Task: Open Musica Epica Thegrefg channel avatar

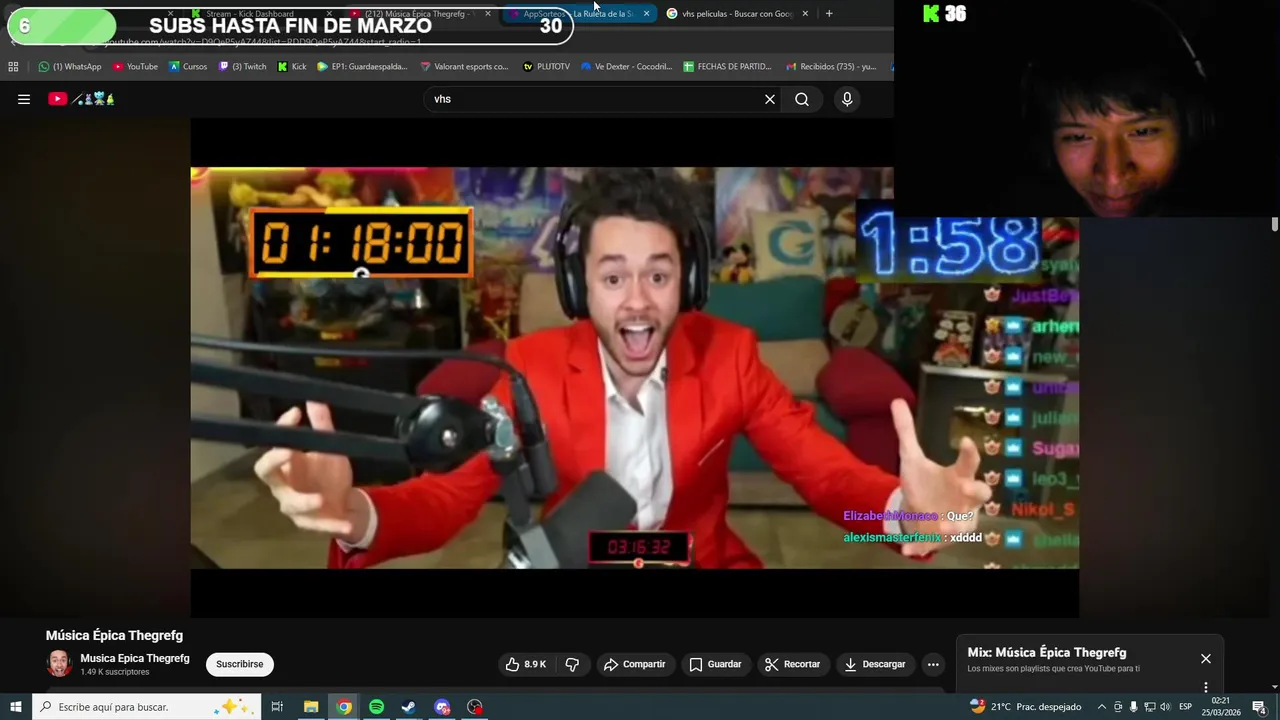Action: tap(59, 664)
